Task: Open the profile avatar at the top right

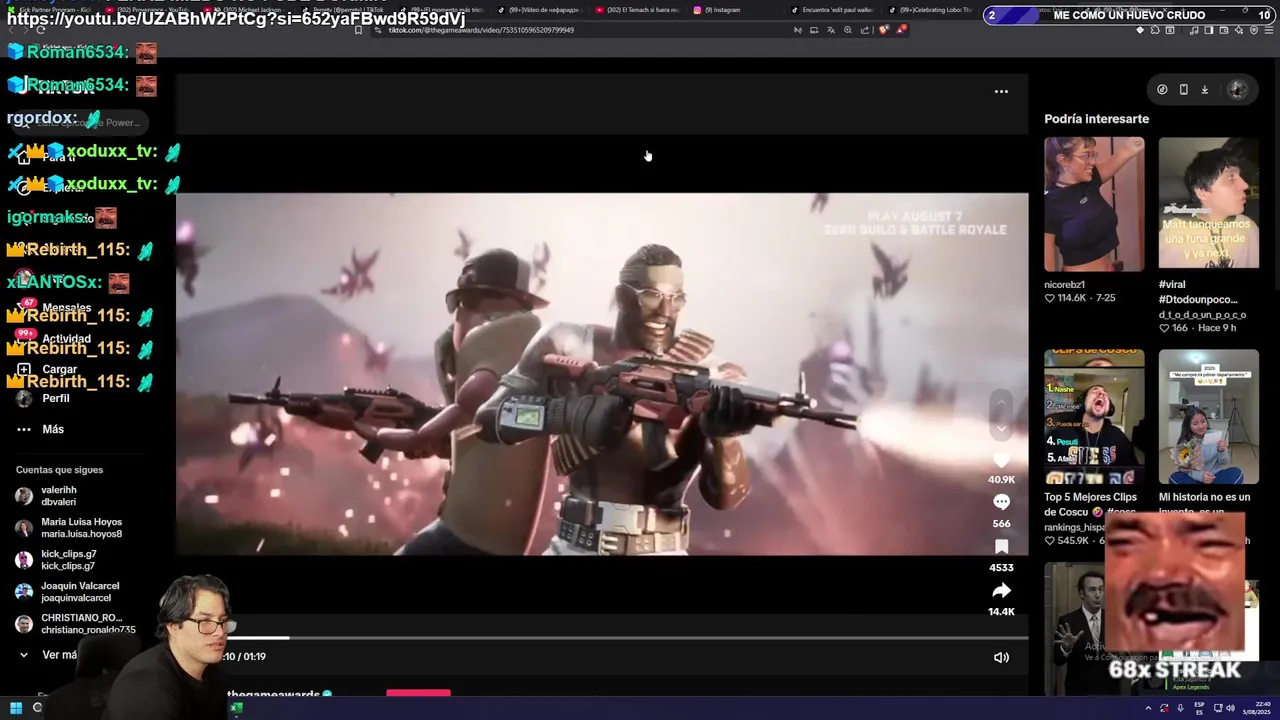Action: (1237, 89)
